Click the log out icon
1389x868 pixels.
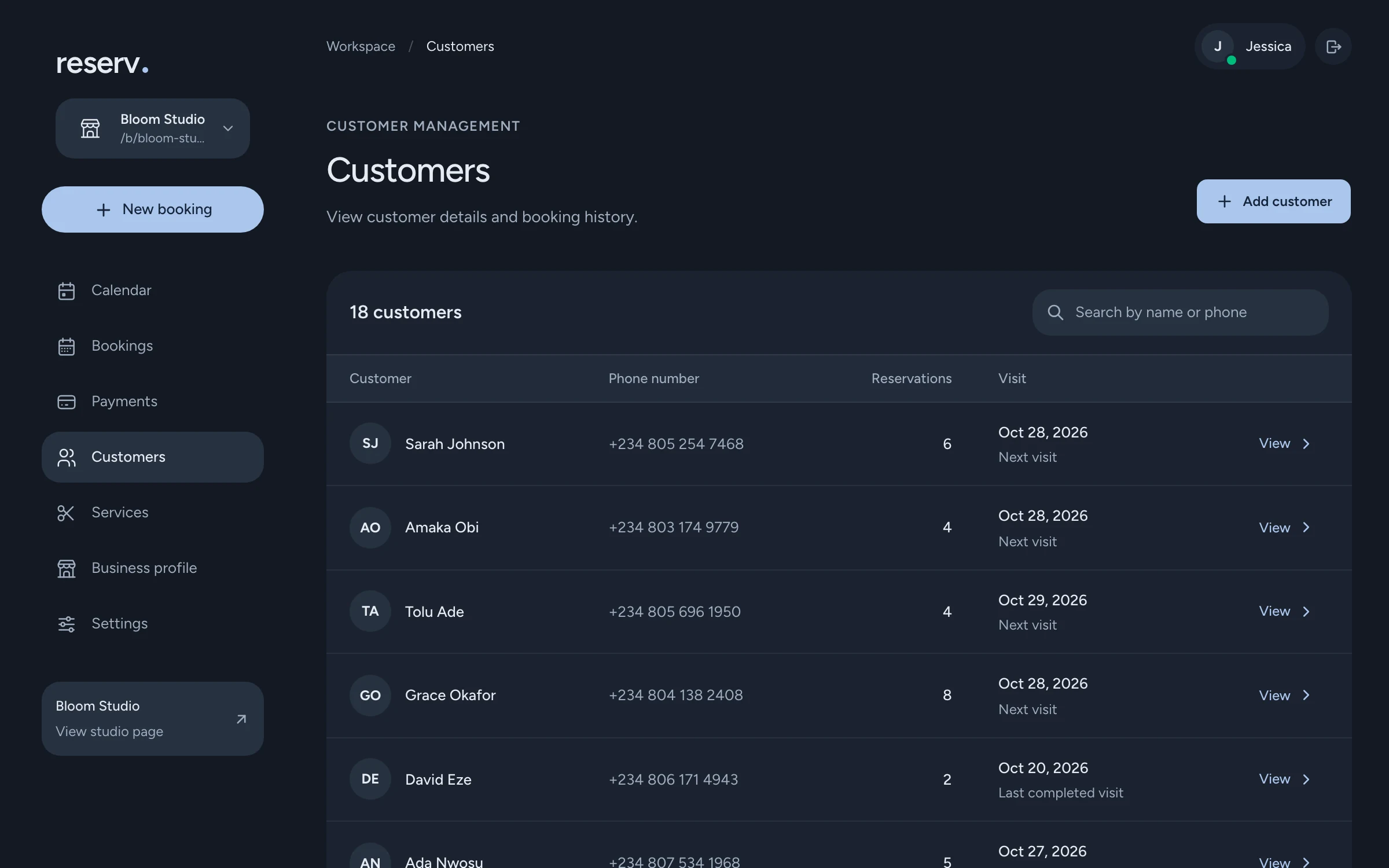pos(1333,46)
